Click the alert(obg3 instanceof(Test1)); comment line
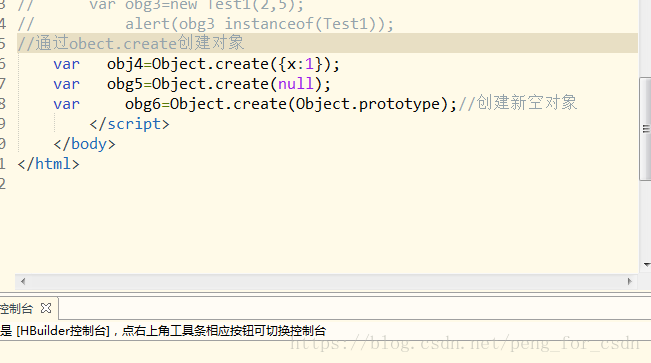 point(259,24)
